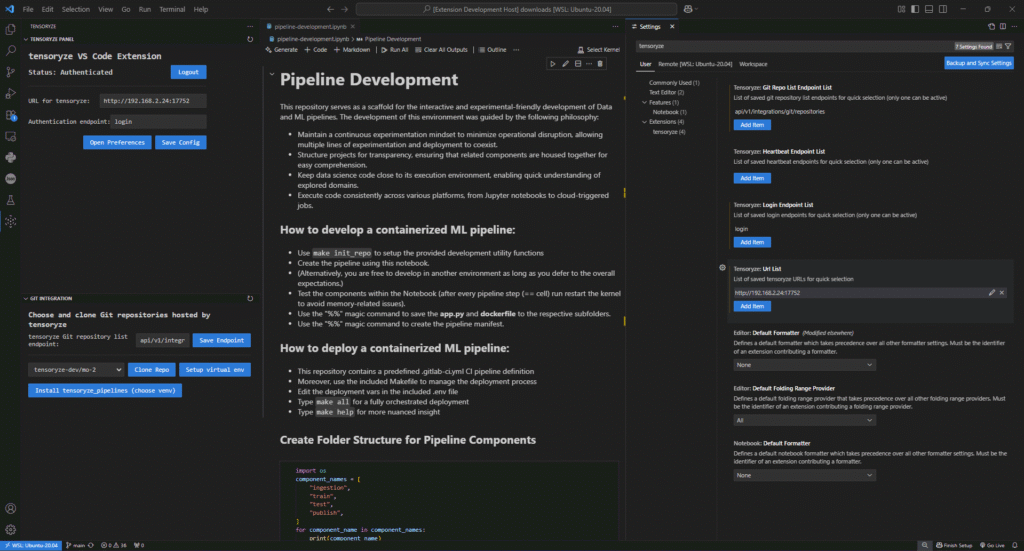Click Backup and Sync Settings button
The width and height of the screenshot is (1024, 551).
click(x=978, y=63)
